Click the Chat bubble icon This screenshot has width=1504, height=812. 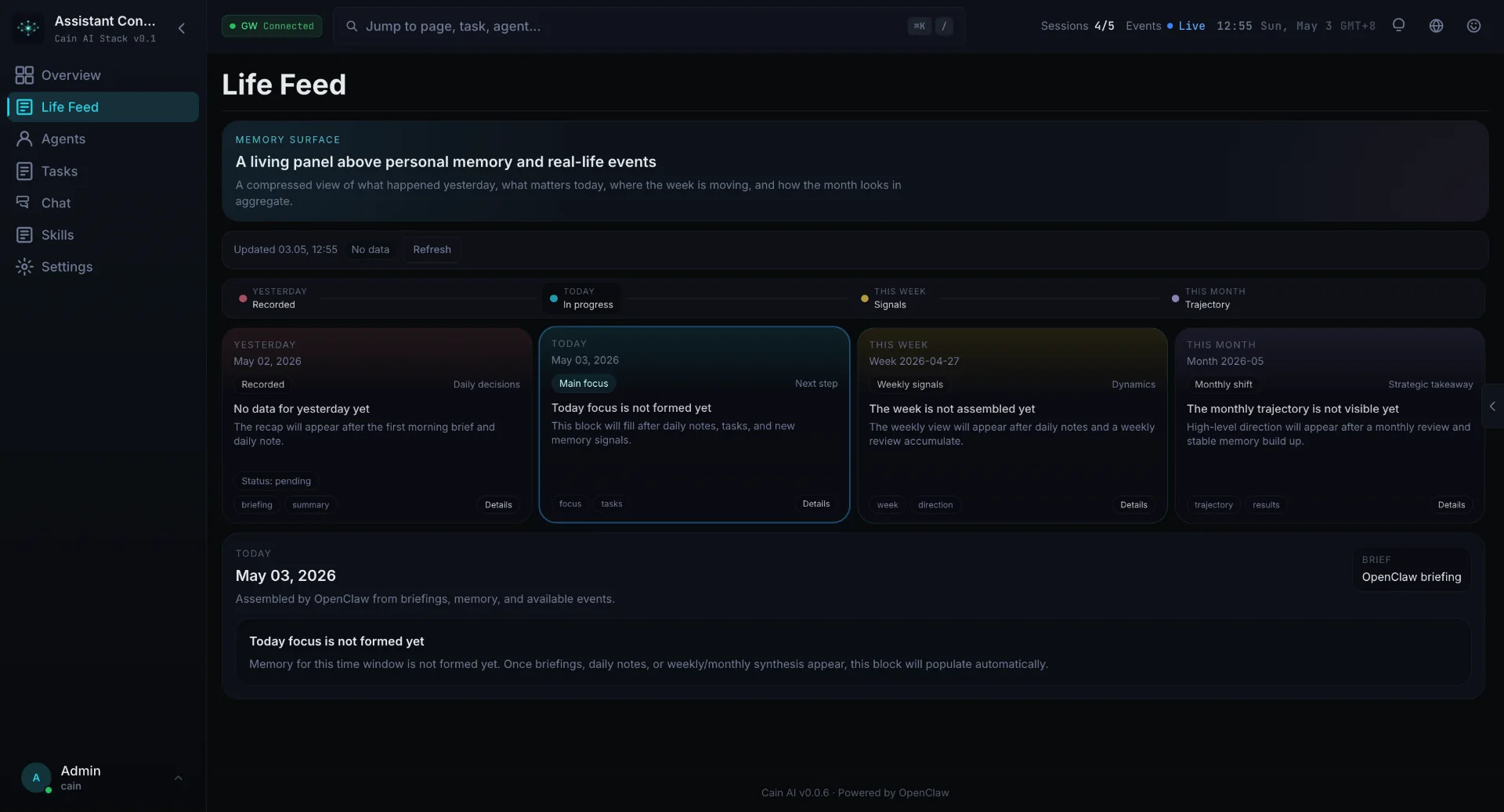pos(23,203)
